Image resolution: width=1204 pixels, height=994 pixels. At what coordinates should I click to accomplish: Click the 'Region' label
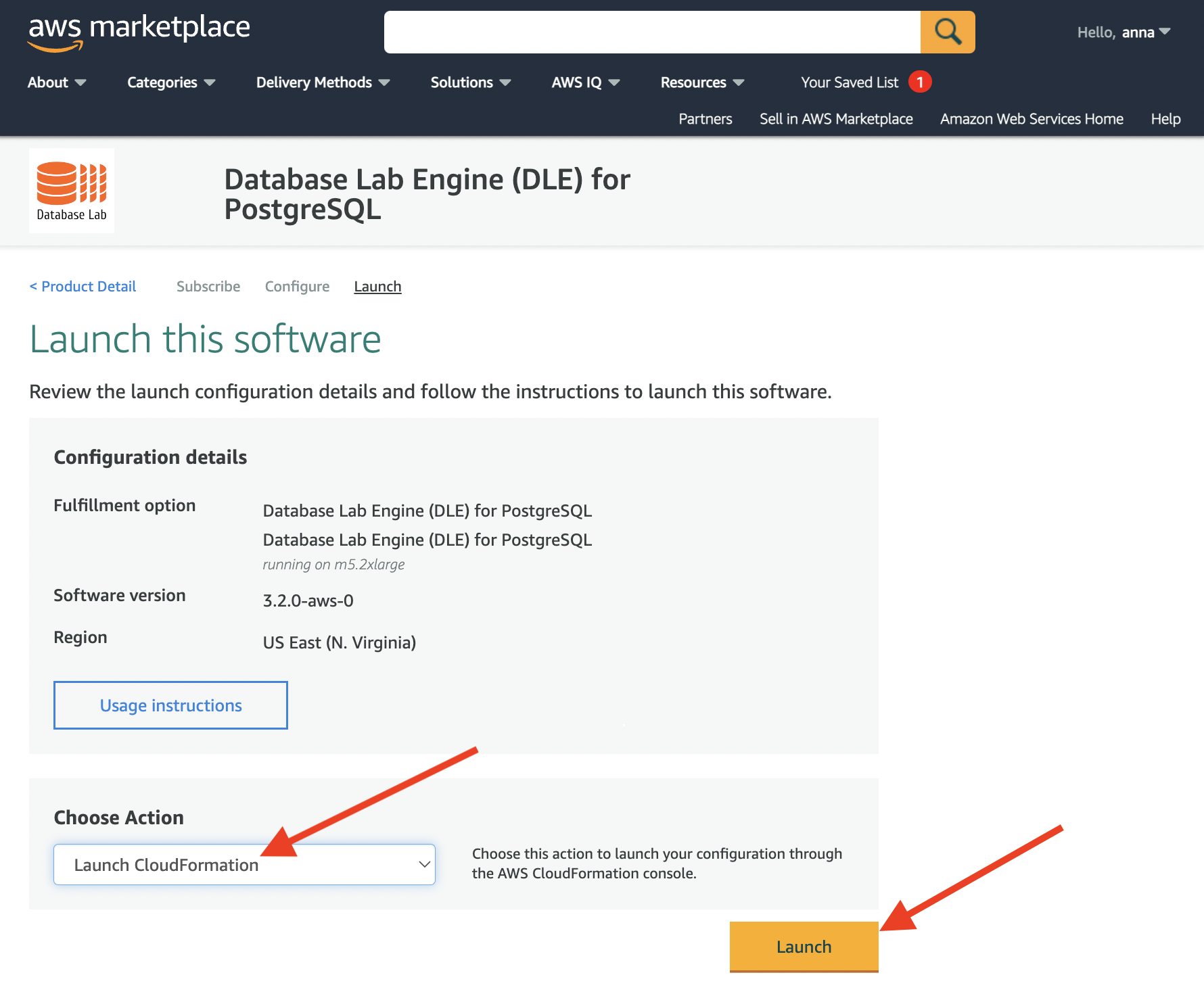(80, 638)
